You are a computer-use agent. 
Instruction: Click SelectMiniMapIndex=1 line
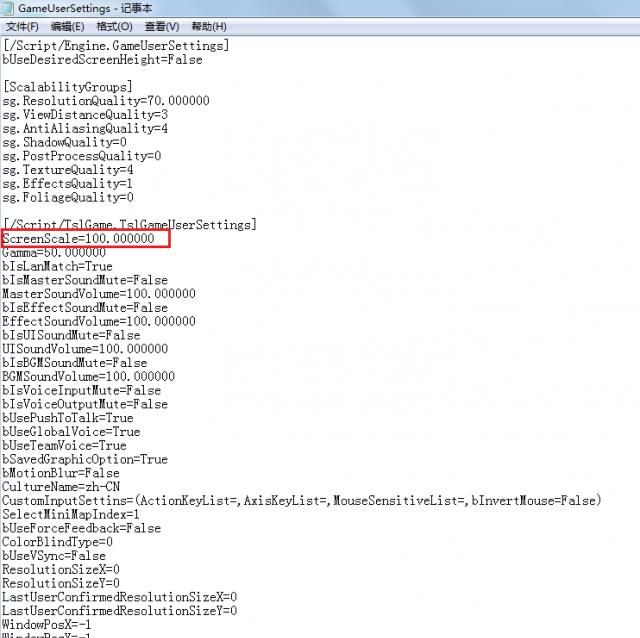[71, 515]
